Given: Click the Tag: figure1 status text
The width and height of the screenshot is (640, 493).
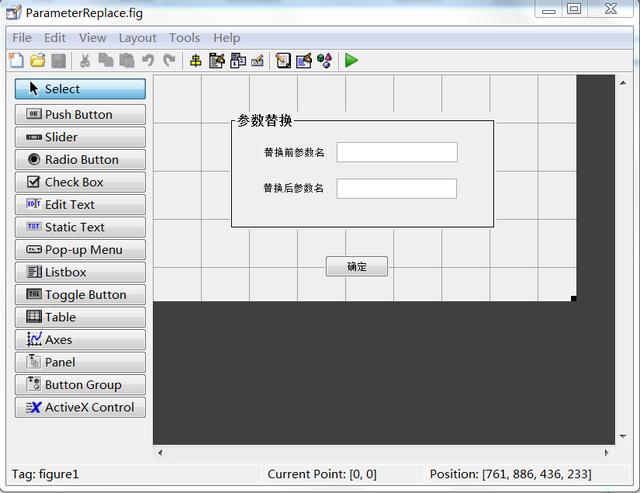Looking at the screenshot, I should pyautogui.click(x=45, y=474).
